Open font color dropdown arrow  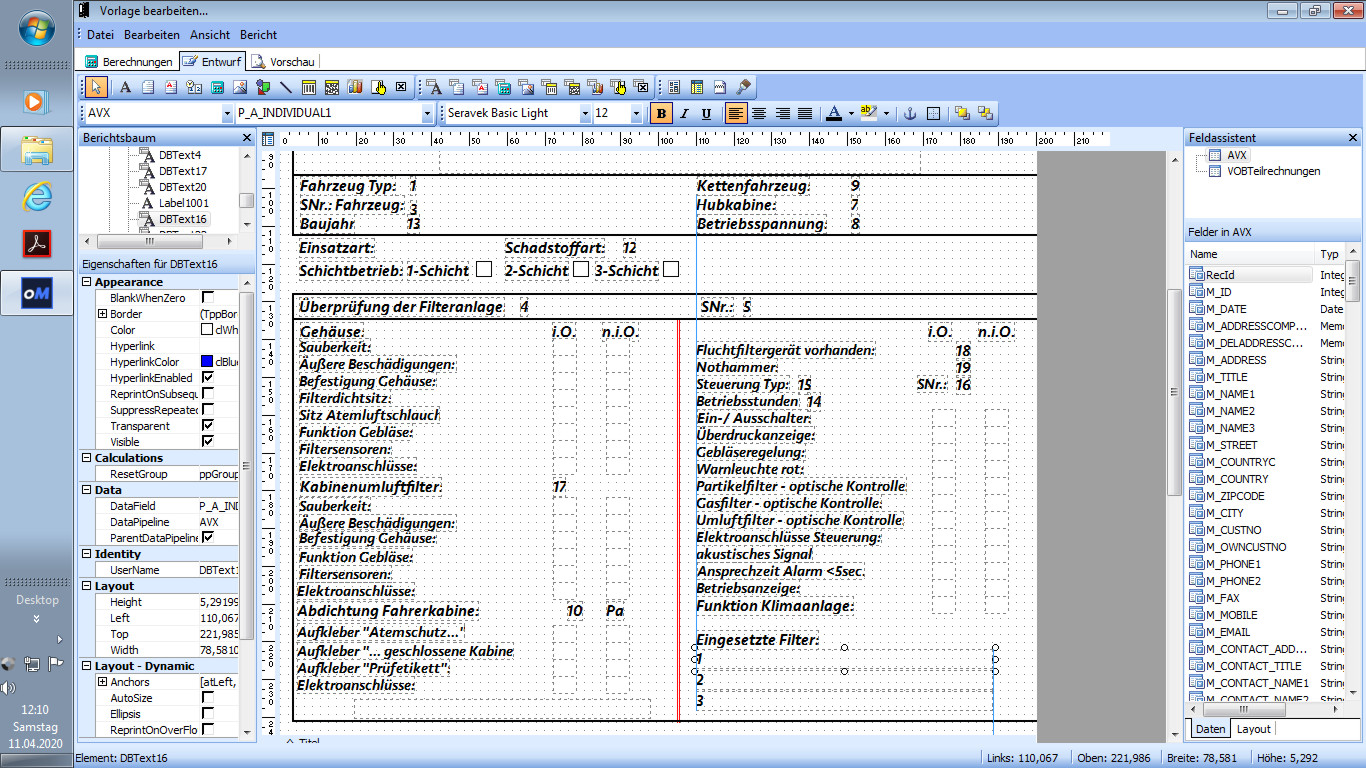[x=851, y=113]
